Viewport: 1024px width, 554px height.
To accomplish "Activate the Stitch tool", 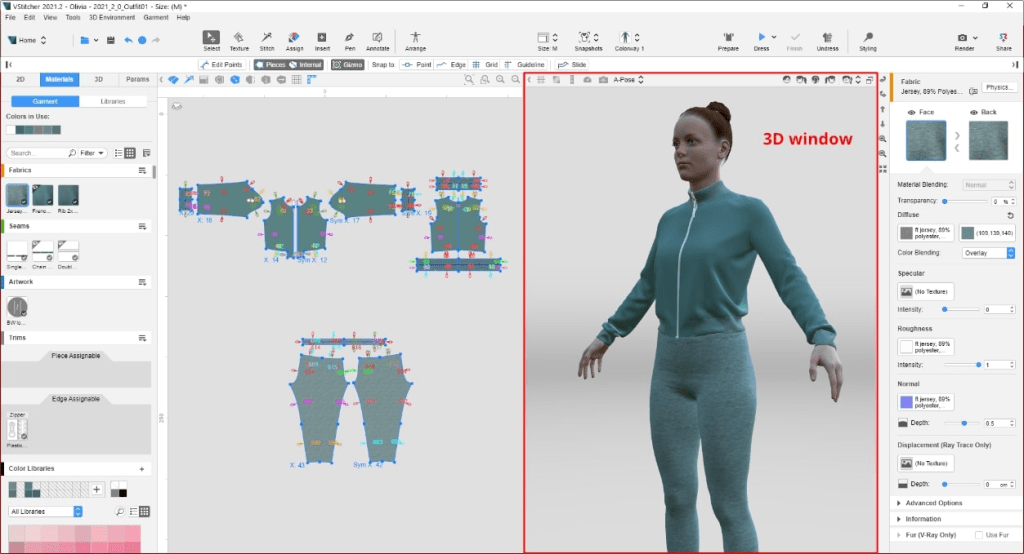I will coord(267,38).
